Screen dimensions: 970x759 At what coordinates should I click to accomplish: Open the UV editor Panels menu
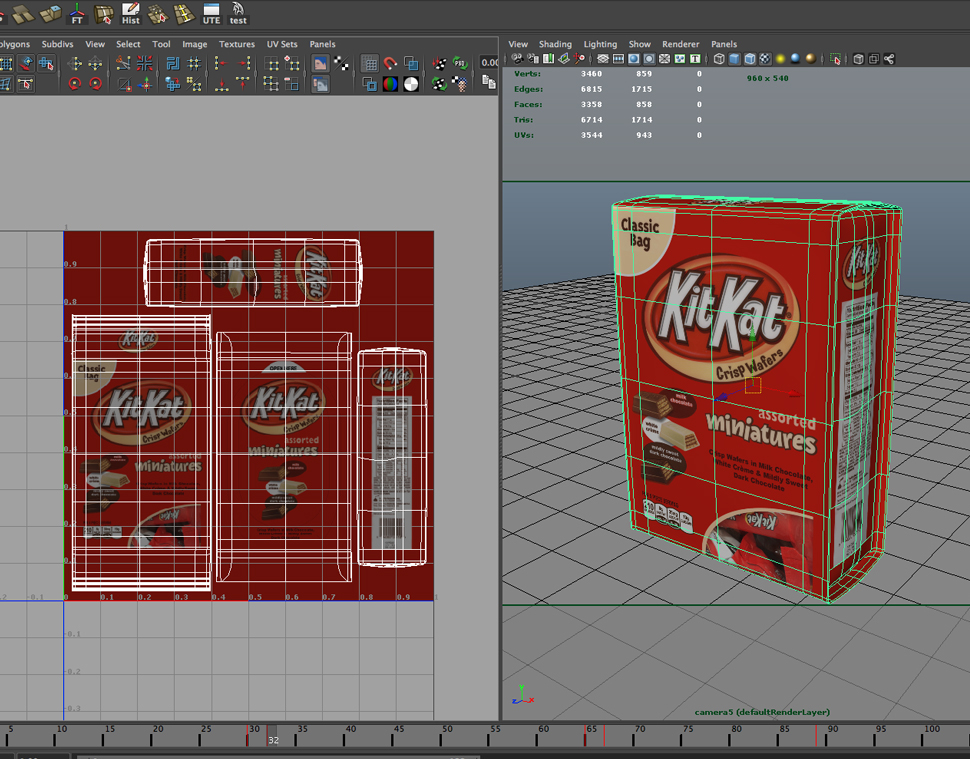tap(322, 44)
